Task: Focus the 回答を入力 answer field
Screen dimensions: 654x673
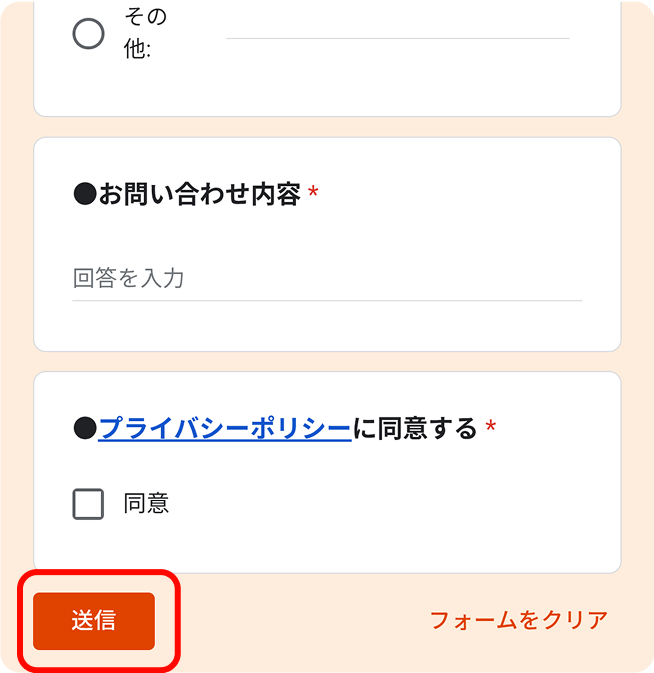Action: [x=327, y=278]
